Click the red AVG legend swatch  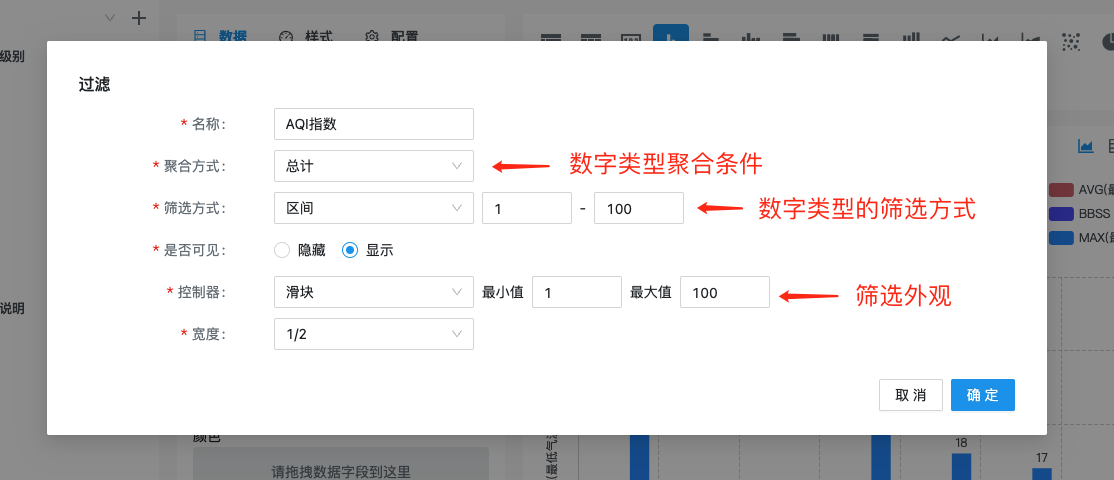[1061, 190]
